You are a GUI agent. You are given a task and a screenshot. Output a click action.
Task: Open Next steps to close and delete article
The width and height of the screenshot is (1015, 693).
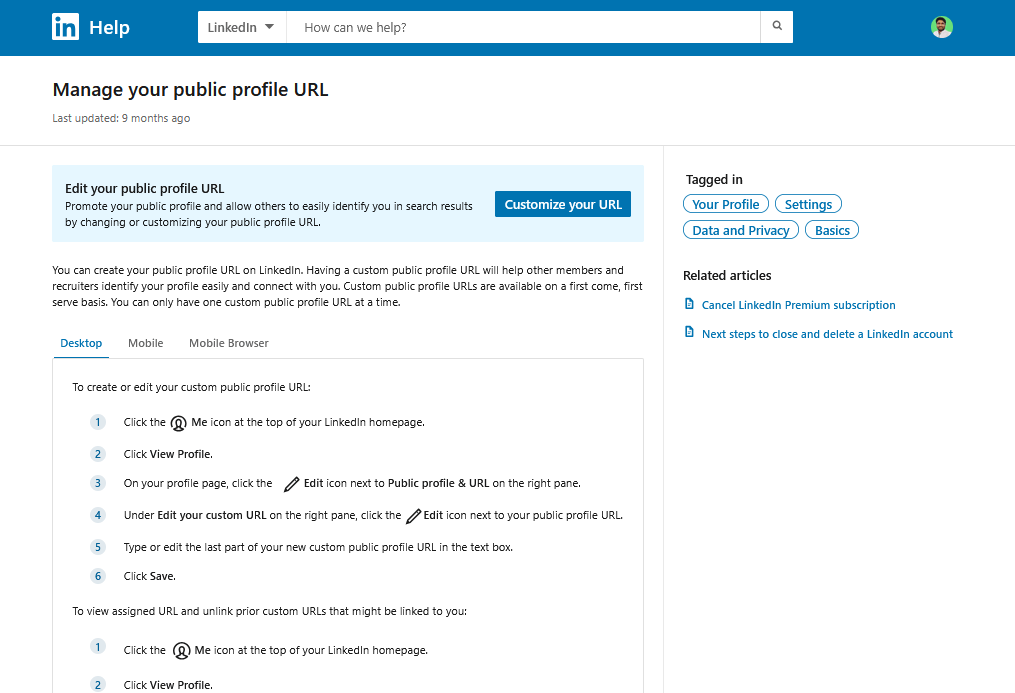(x=827, y=334)
